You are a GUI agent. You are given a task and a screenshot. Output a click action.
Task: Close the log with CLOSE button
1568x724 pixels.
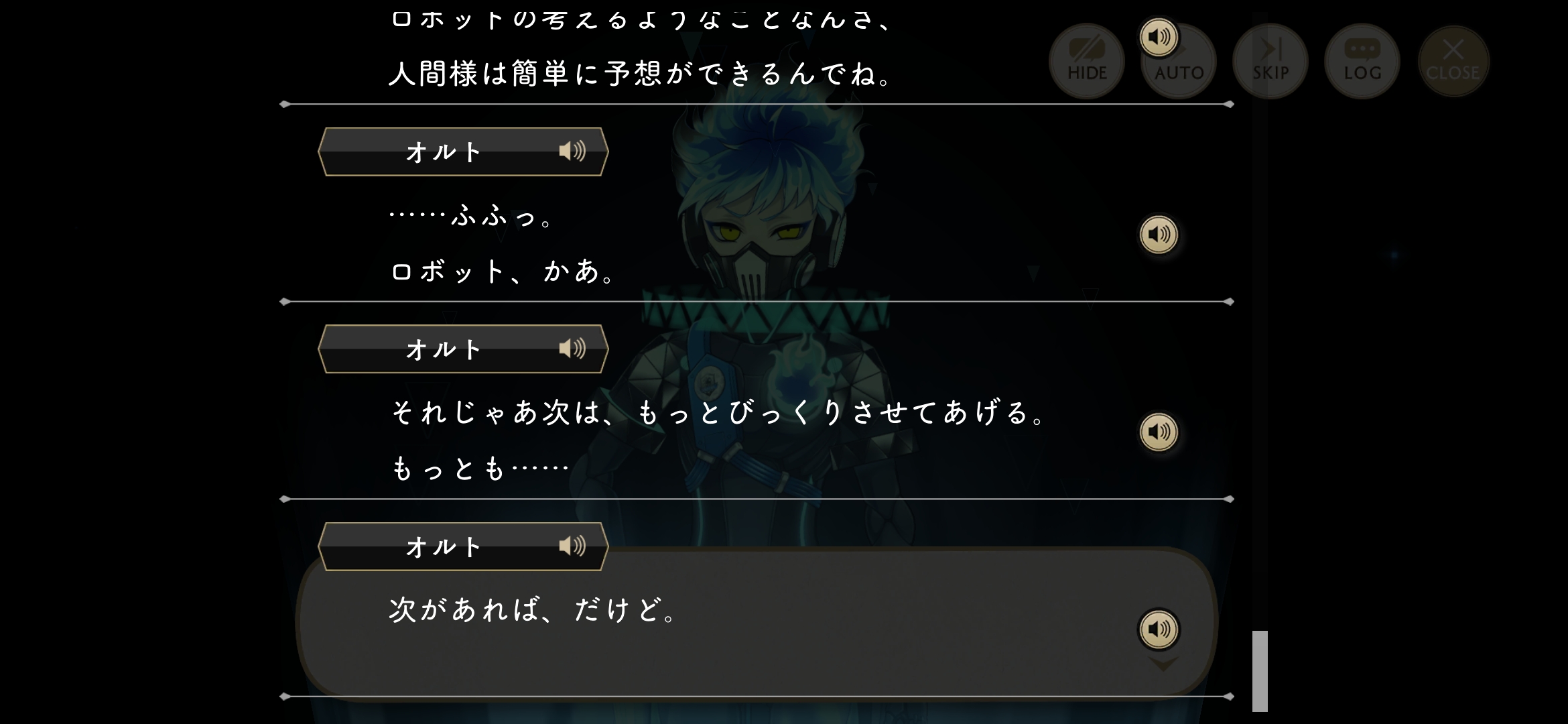tap(1453, 61)
